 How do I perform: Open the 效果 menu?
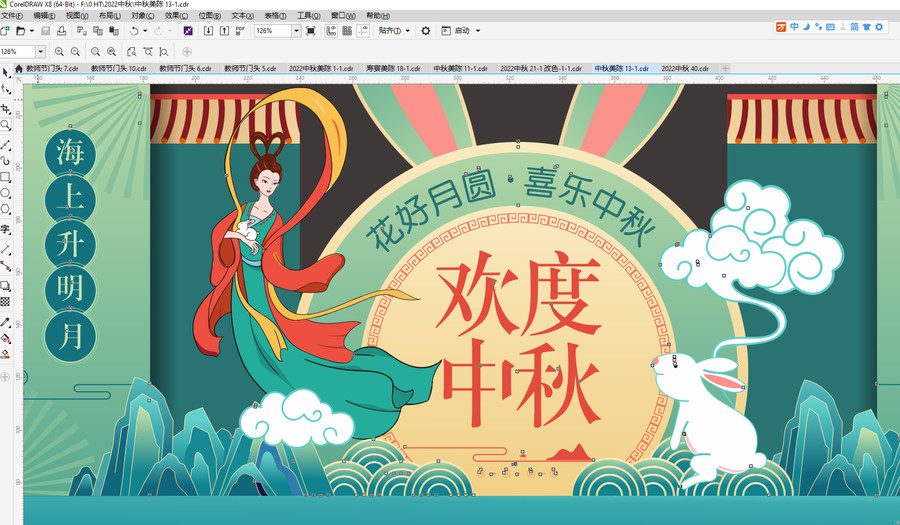(176, 15)
